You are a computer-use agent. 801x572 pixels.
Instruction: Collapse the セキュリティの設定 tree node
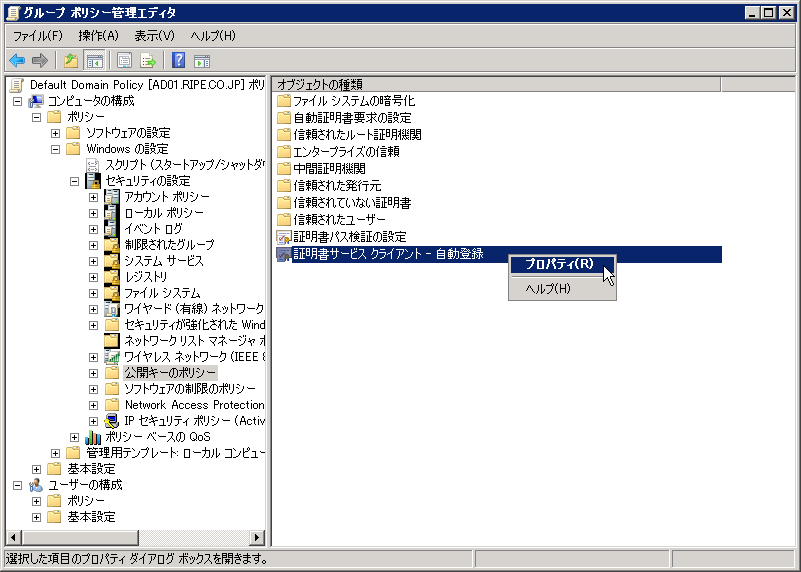pos(74,181)
